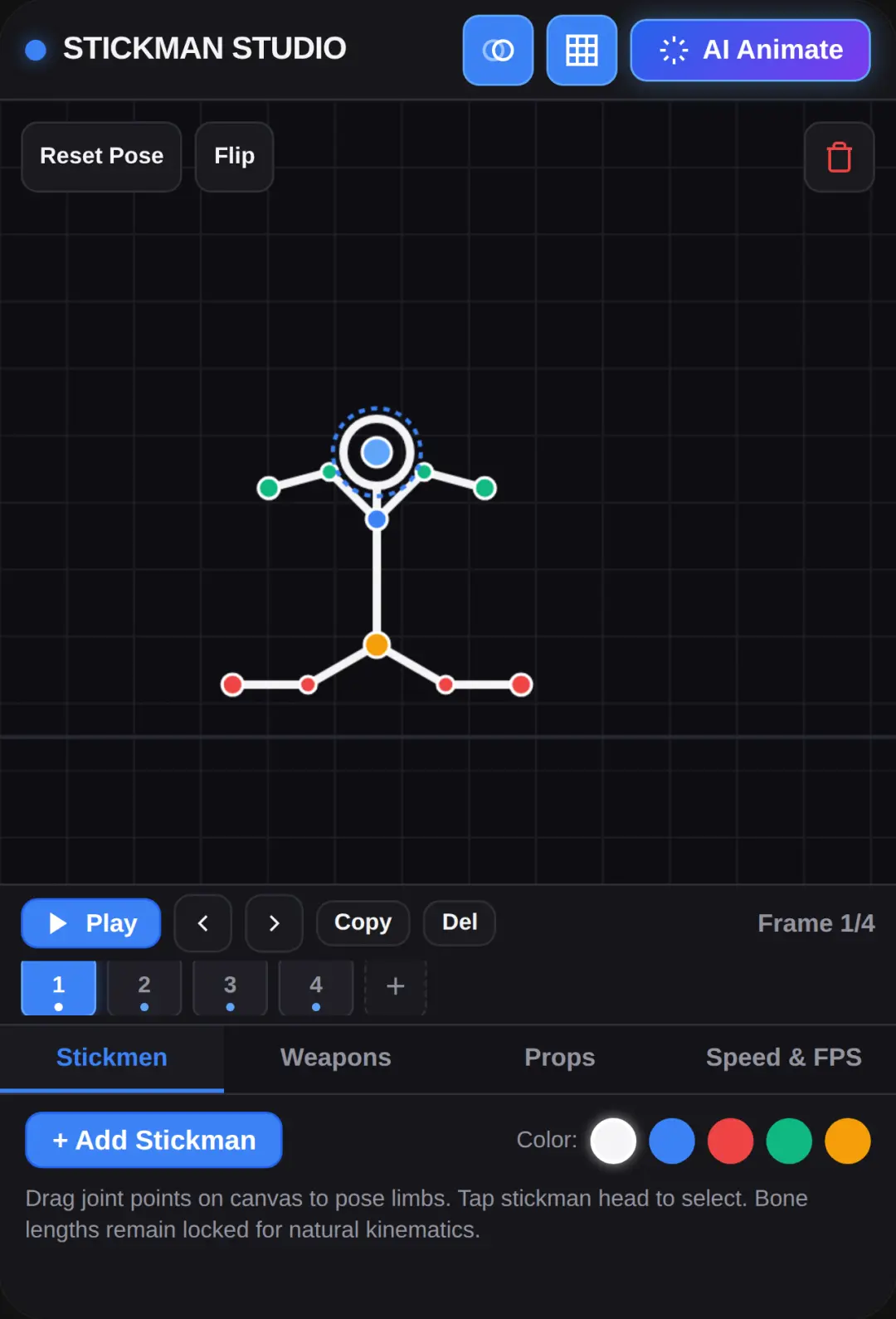This screenshot has width=896, height=1319.
Task: Start AI Animate generation
Action: [750, 51]
